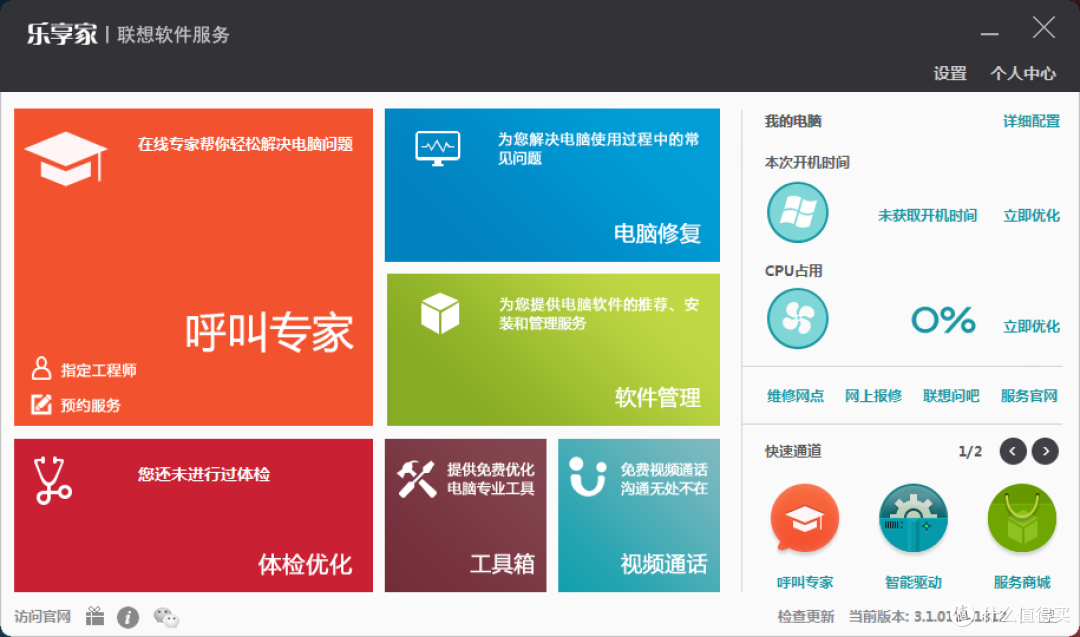Click 检查更新 in footer
1080x637 pixels.
click(806, 616)
